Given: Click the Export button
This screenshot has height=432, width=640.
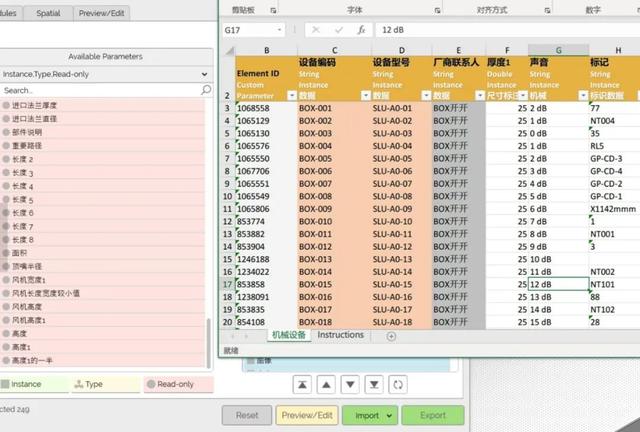Looking at the screenshot, I should (433, 415).
